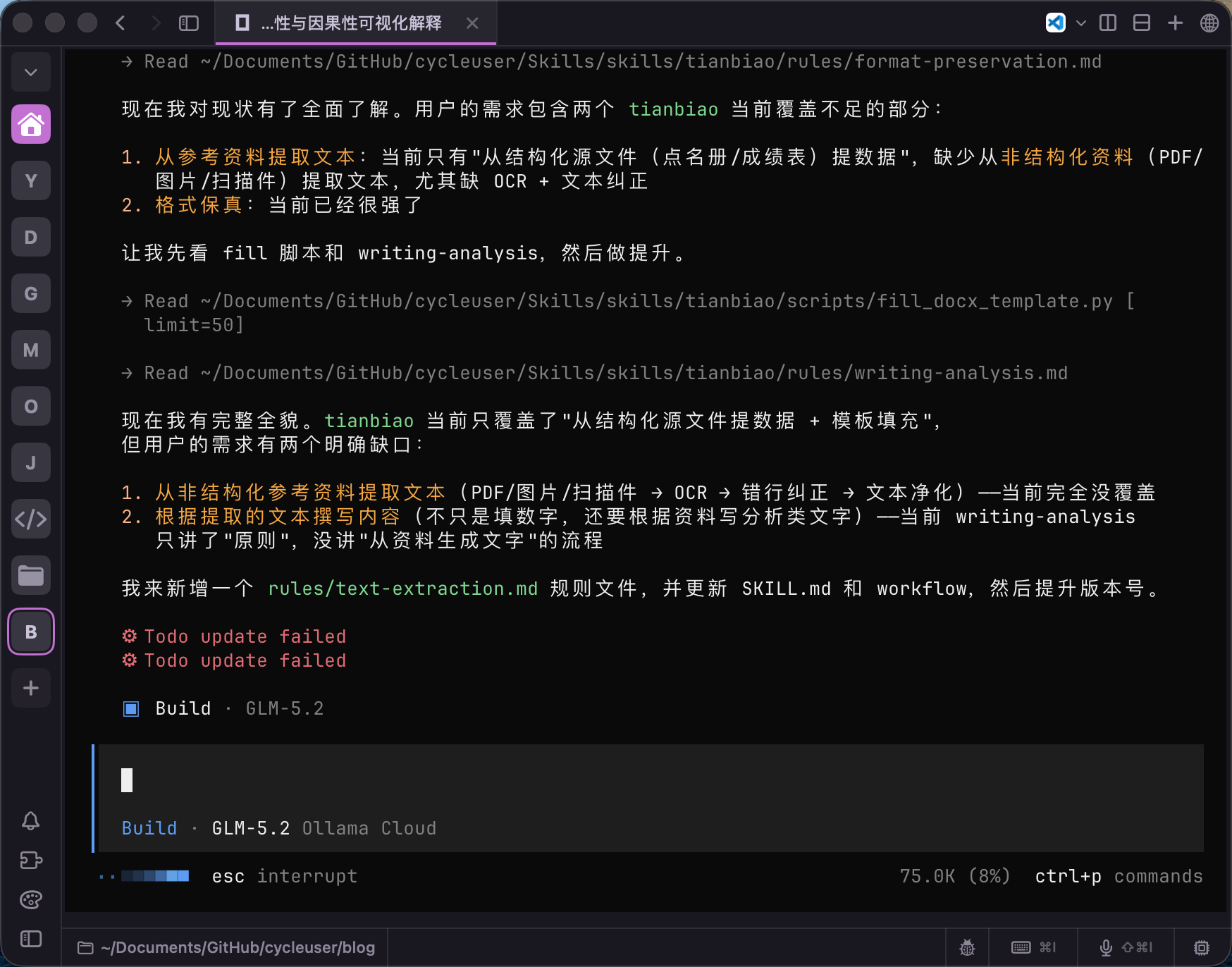Switch to the B workspace tab
The height and width of the screenshot is (967, 1232).
(31, 632)
